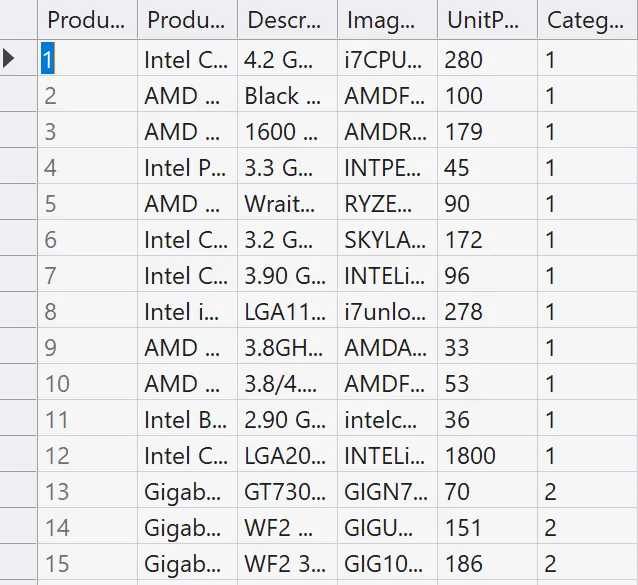Click the Wrait... description cell

pos(286,204)
